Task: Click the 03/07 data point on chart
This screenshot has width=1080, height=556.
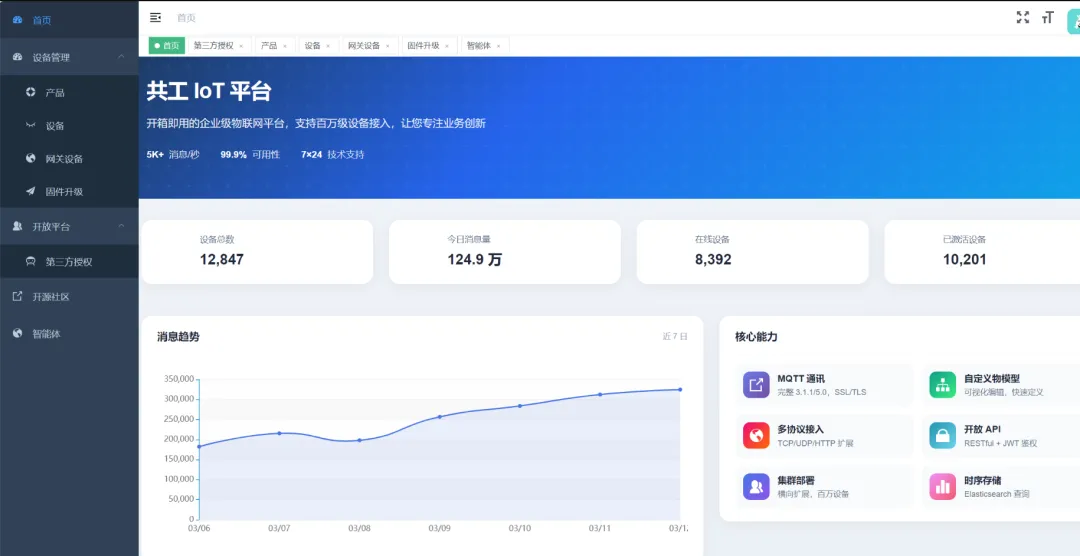Action: click(279, 433)
